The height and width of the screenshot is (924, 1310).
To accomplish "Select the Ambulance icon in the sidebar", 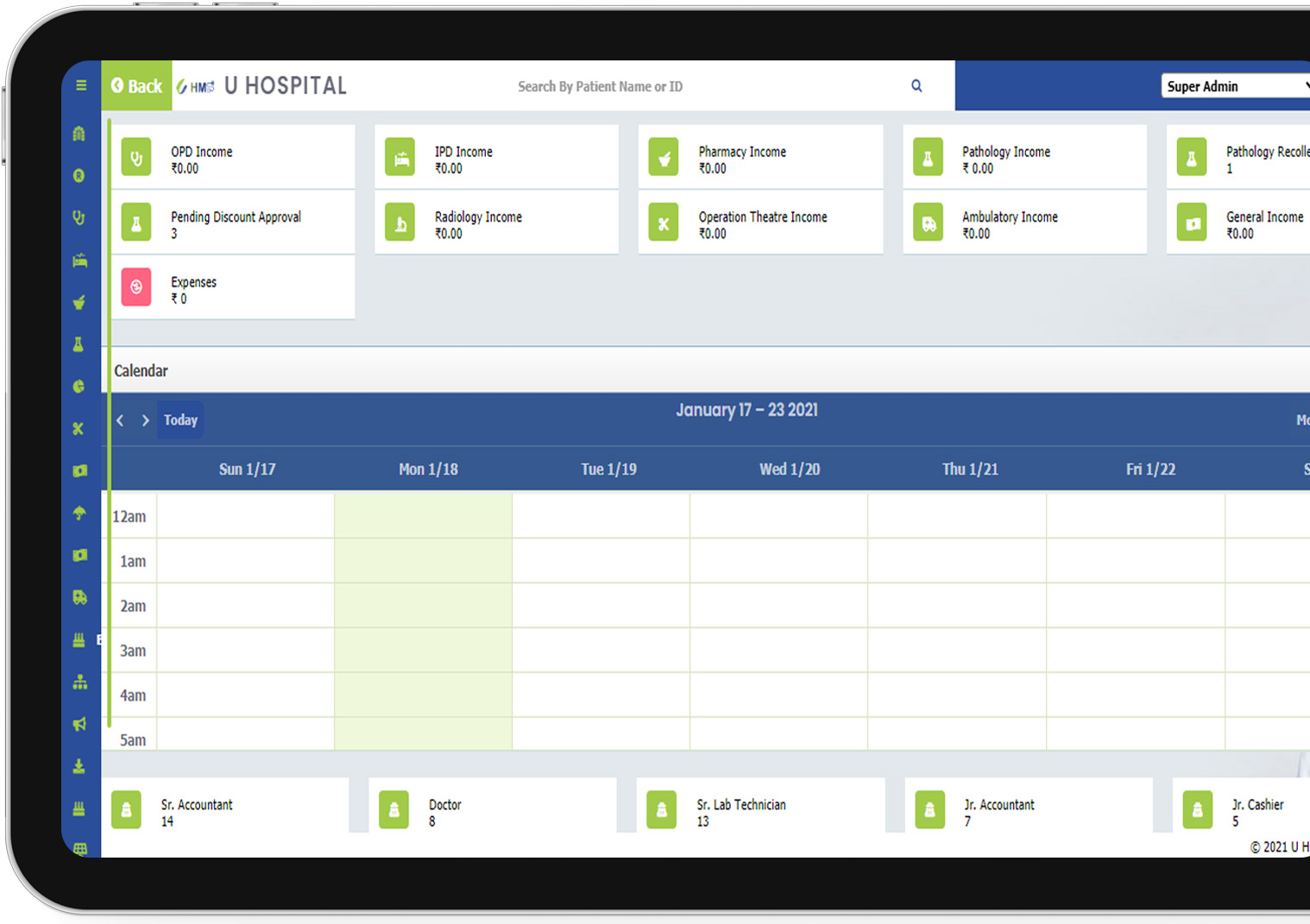I will pos(79,597).
